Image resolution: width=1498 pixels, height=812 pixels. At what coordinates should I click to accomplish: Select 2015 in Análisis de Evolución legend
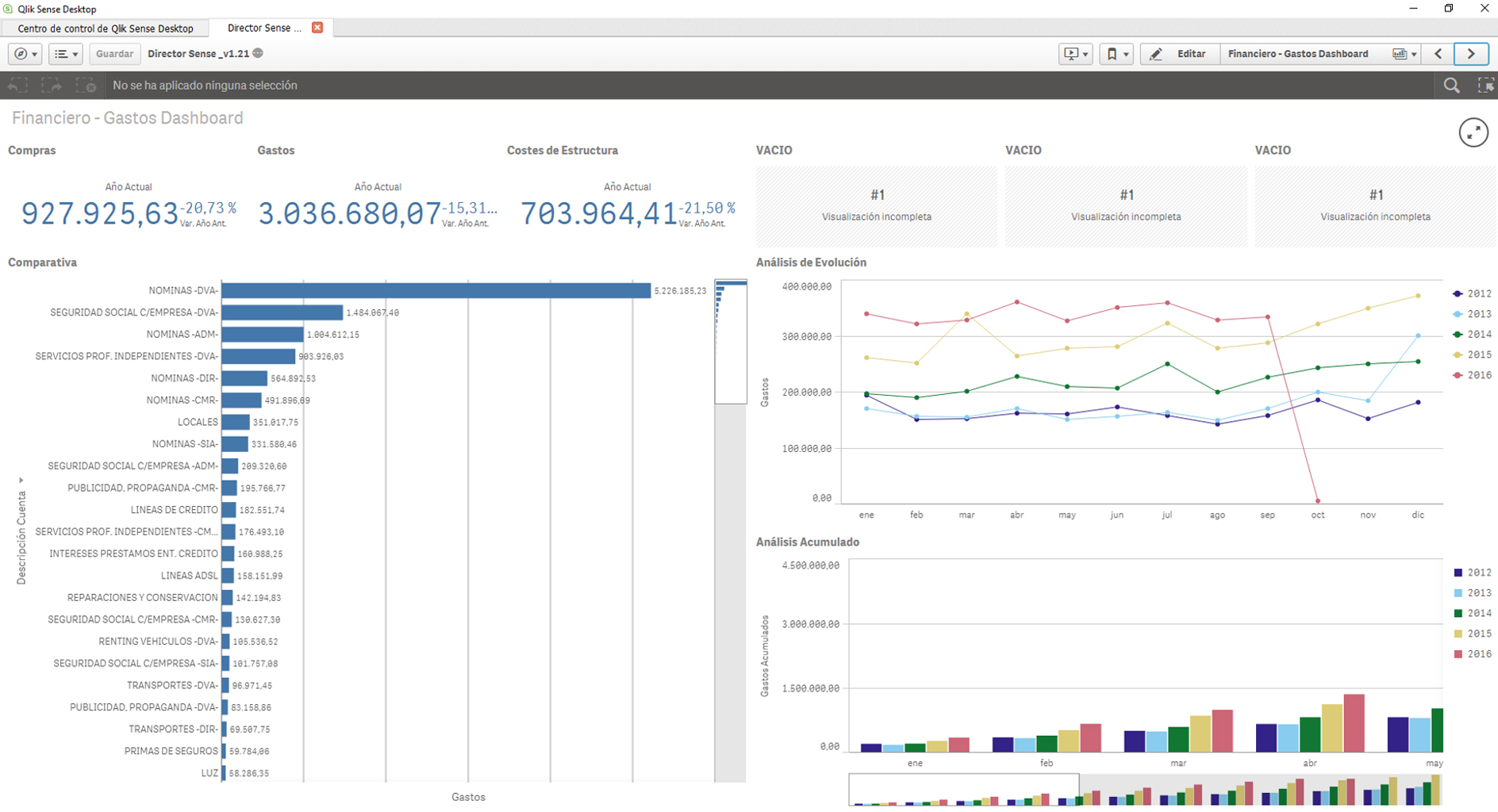click(1473, 355)
